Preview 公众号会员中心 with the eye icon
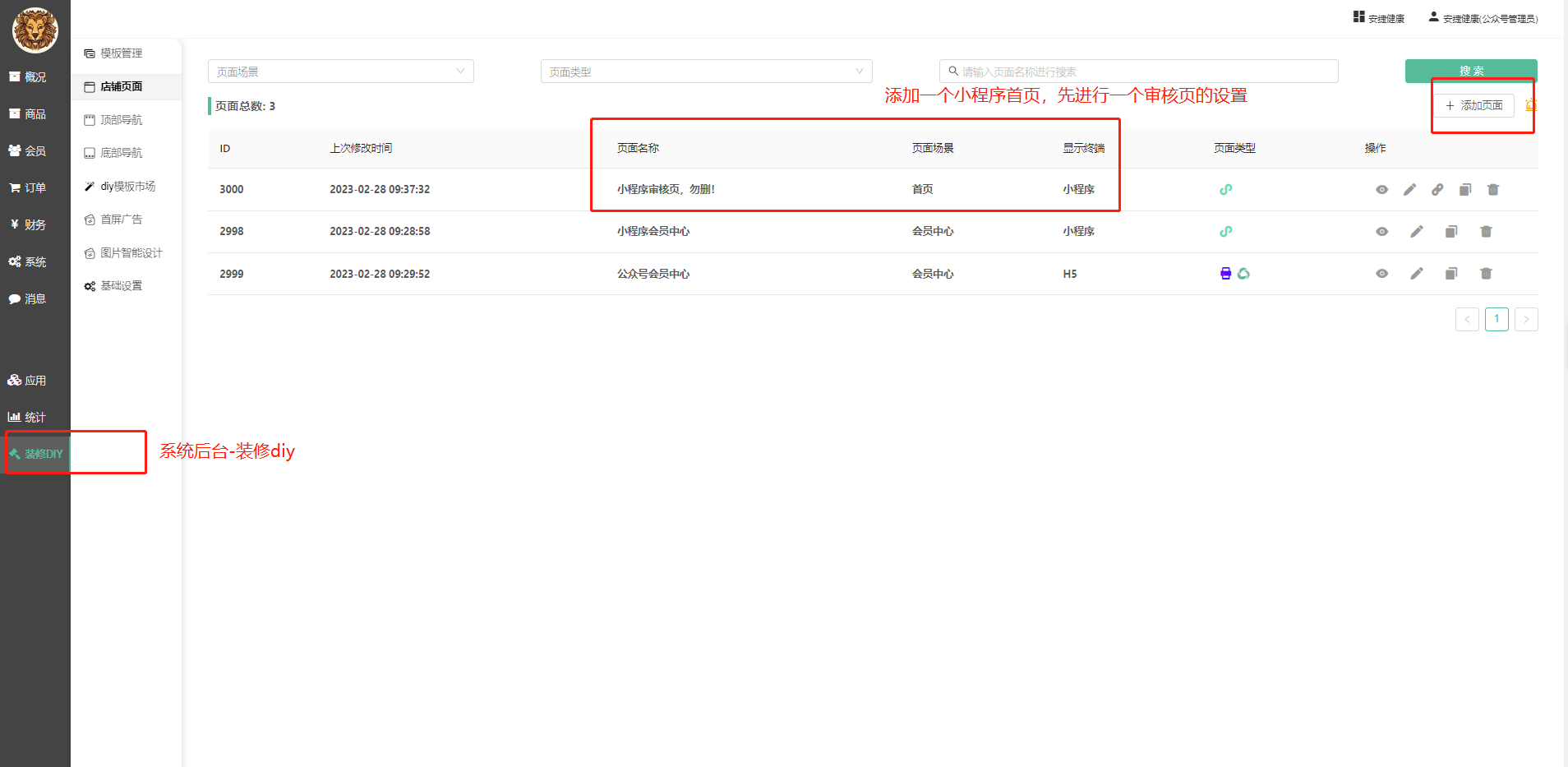 click(1381, 274)
